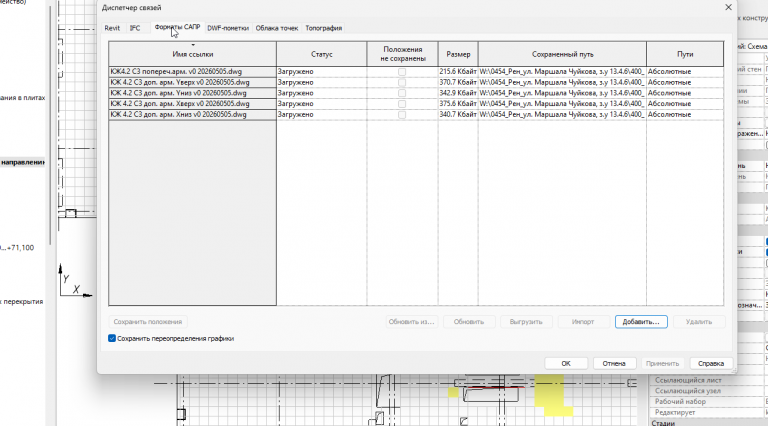Image resolution: width=768 pixels, height=426 pixels.
Task: Confirm with the ОК button
Action: pyautogui.click(x=566, y=363)
